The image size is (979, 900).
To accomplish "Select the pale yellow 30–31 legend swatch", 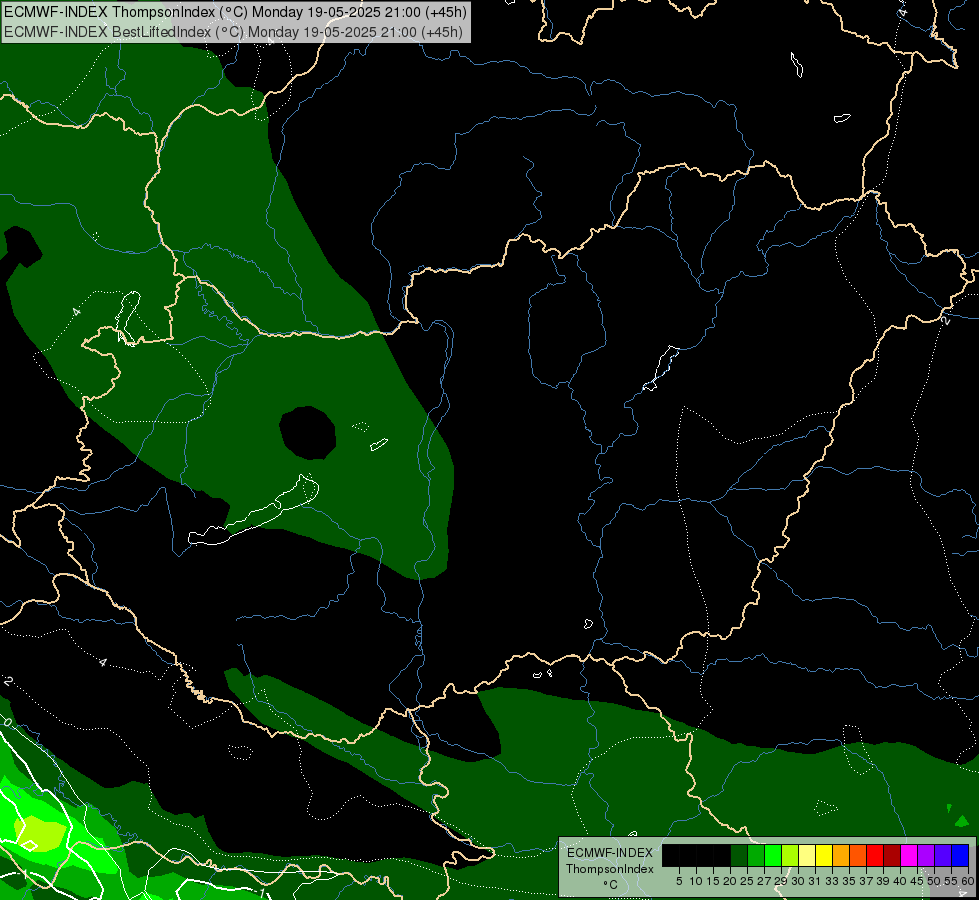I will point(807,855).
